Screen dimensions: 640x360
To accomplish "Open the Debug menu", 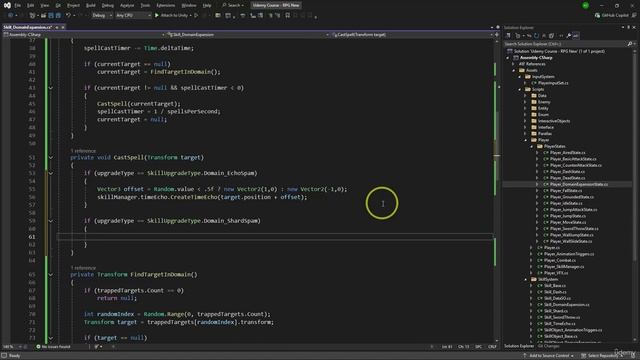I will (108, 5).
